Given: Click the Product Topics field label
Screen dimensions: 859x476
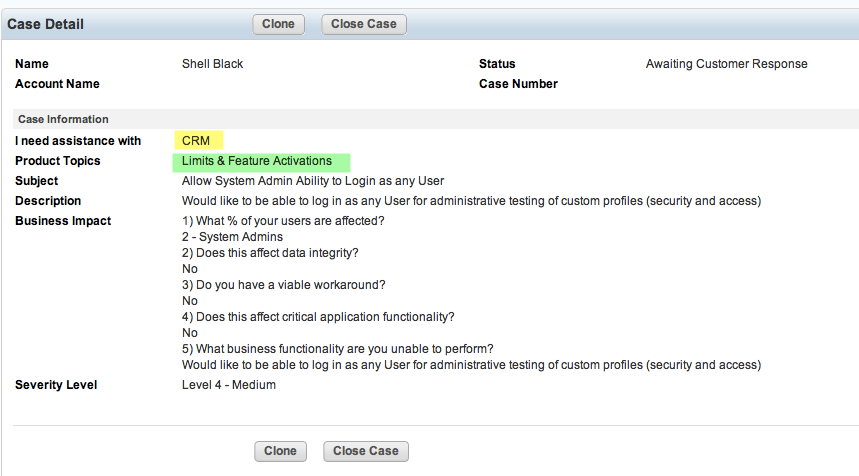Looking at the screenshot, I should tap(58, 161).
